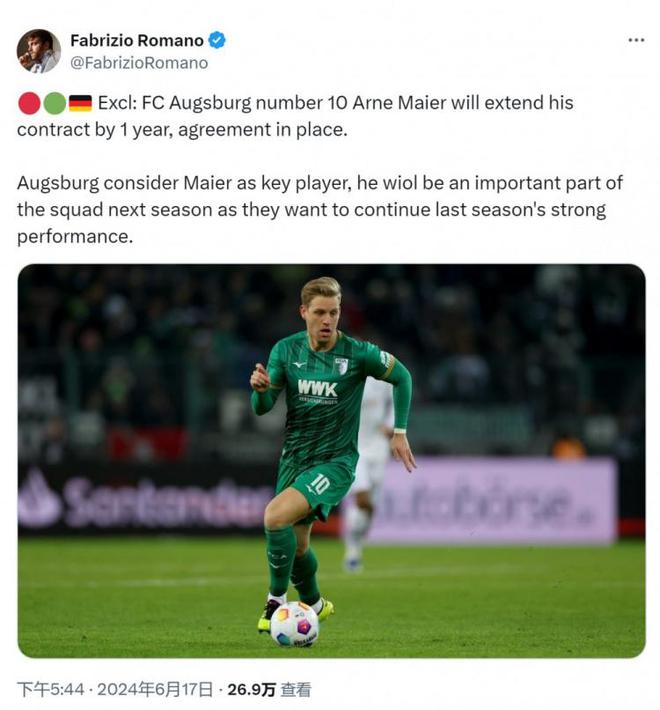The image size is (660, 710).
Task: Open the three-dot more options menu
Action: pos(636,41)
